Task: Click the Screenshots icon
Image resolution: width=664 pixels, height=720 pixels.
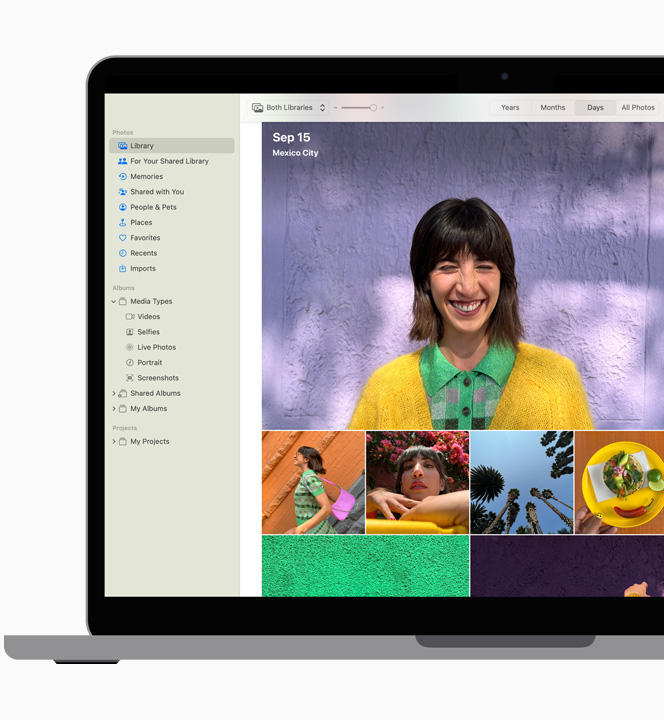Action: (x=130, y=378)
